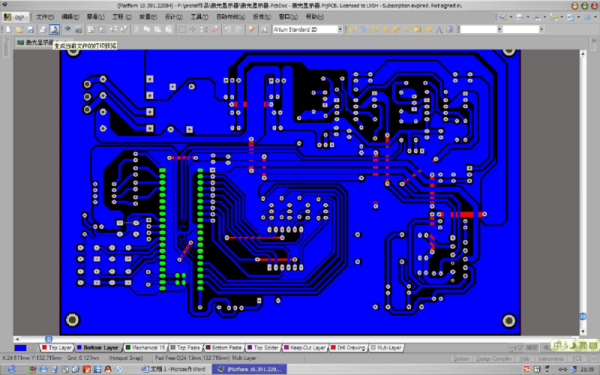This screenshot has width=600, height=375.
Task: Switch to Microsoft Word in the taskbar
Action: [173, 369]
